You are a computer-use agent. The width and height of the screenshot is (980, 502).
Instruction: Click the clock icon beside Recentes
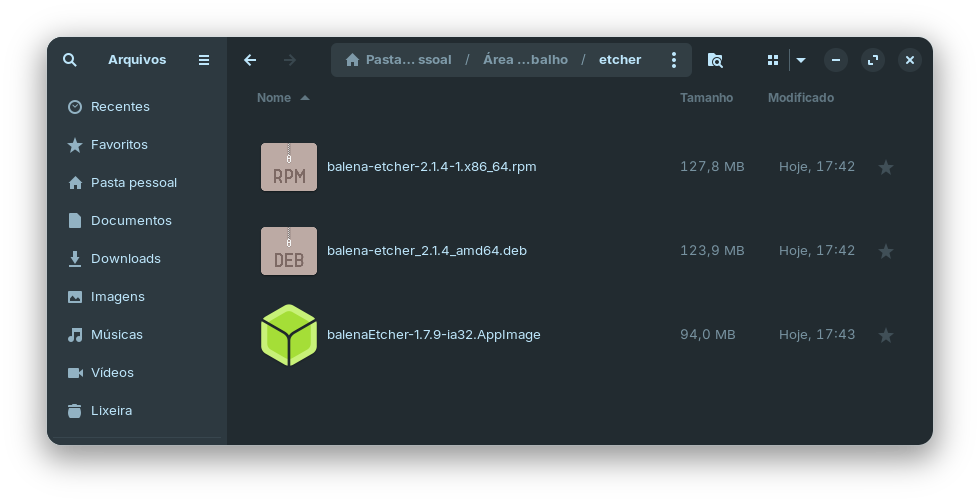click(75, 107)
